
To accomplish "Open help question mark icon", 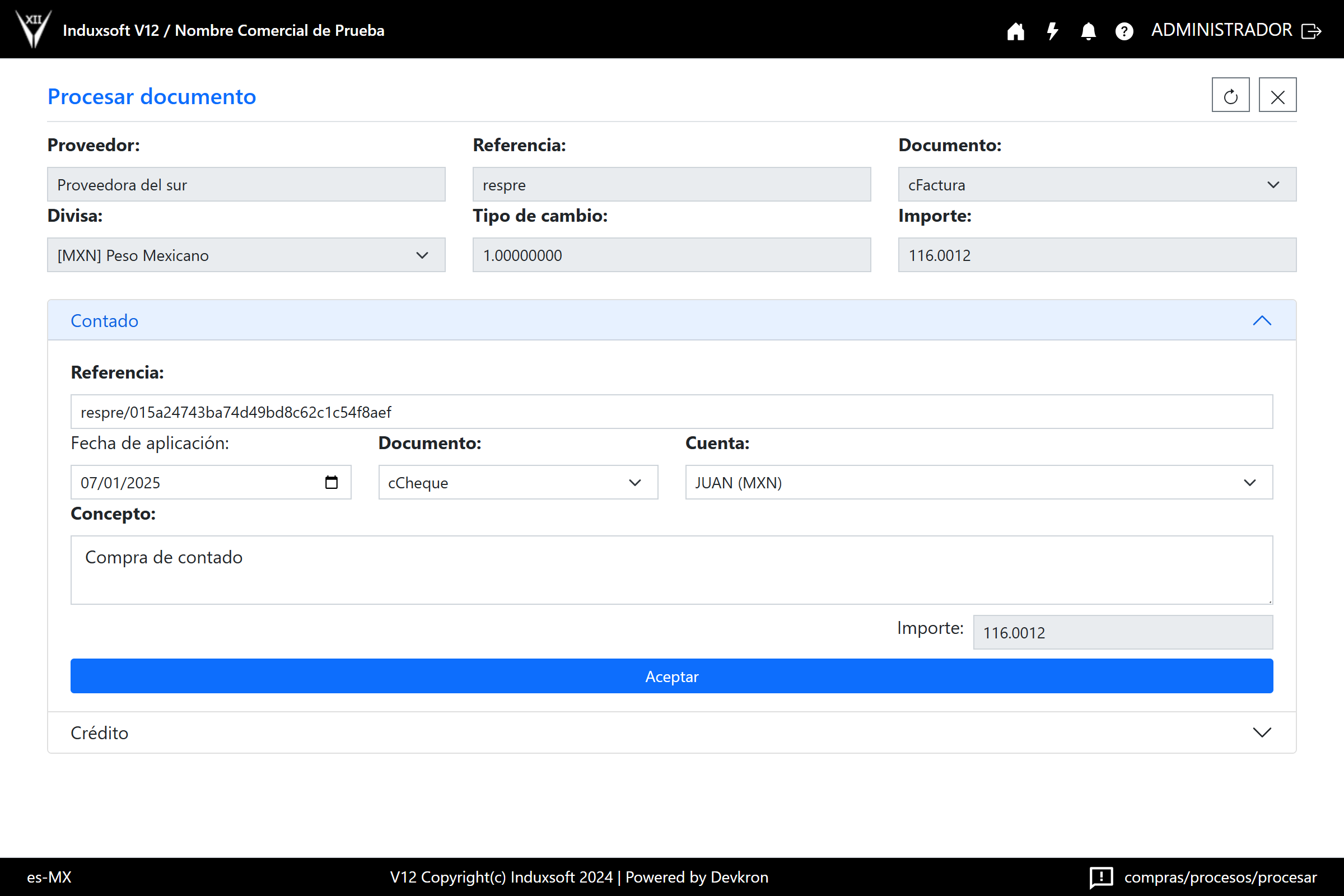I will point(1124,31).
